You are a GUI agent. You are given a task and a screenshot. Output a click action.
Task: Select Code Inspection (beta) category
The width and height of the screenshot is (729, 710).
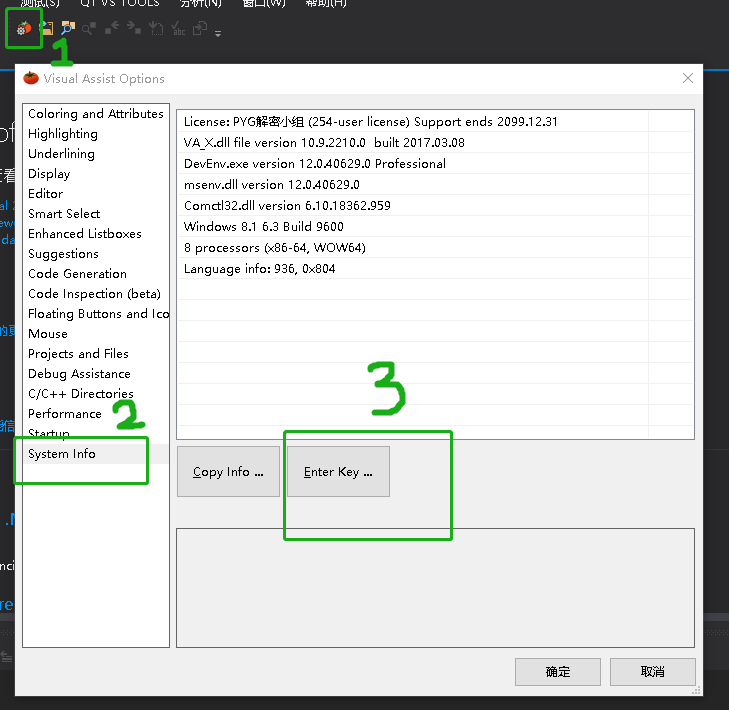pyautogui.click(x=96, y=294)
